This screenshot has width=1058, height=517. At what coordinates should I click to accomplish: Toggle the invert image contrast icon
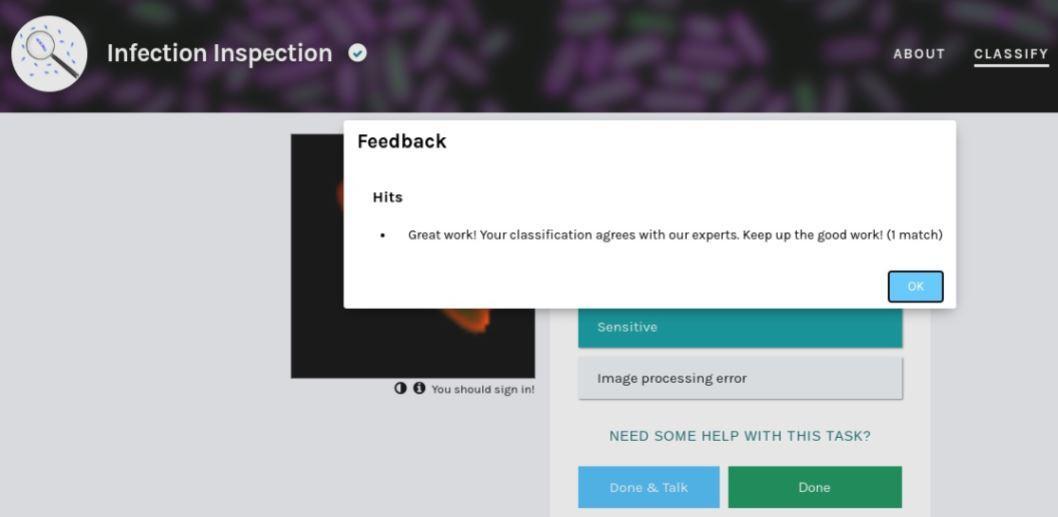point(401,388)
